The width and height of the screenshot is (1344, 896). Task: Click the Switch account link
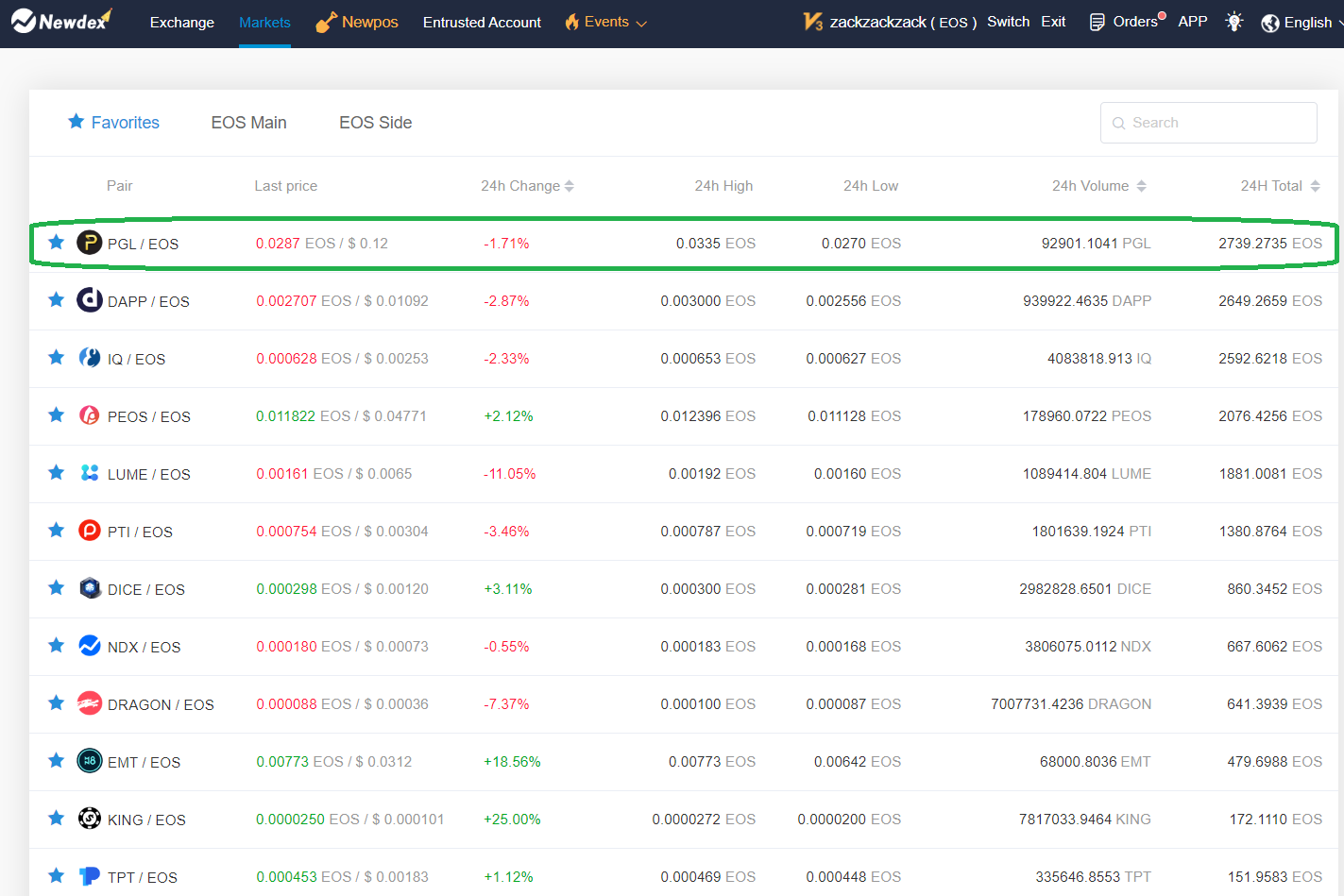1008,22
